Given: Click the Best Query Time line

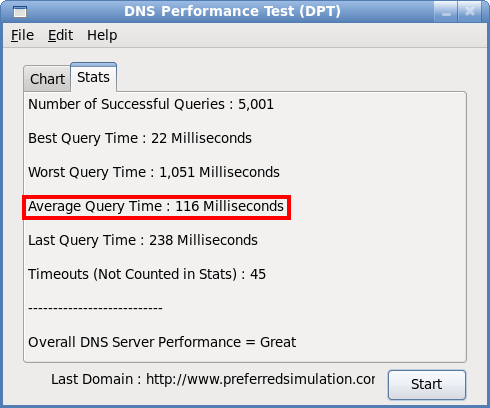Looking at the screenshot, I should pos(140,138).
